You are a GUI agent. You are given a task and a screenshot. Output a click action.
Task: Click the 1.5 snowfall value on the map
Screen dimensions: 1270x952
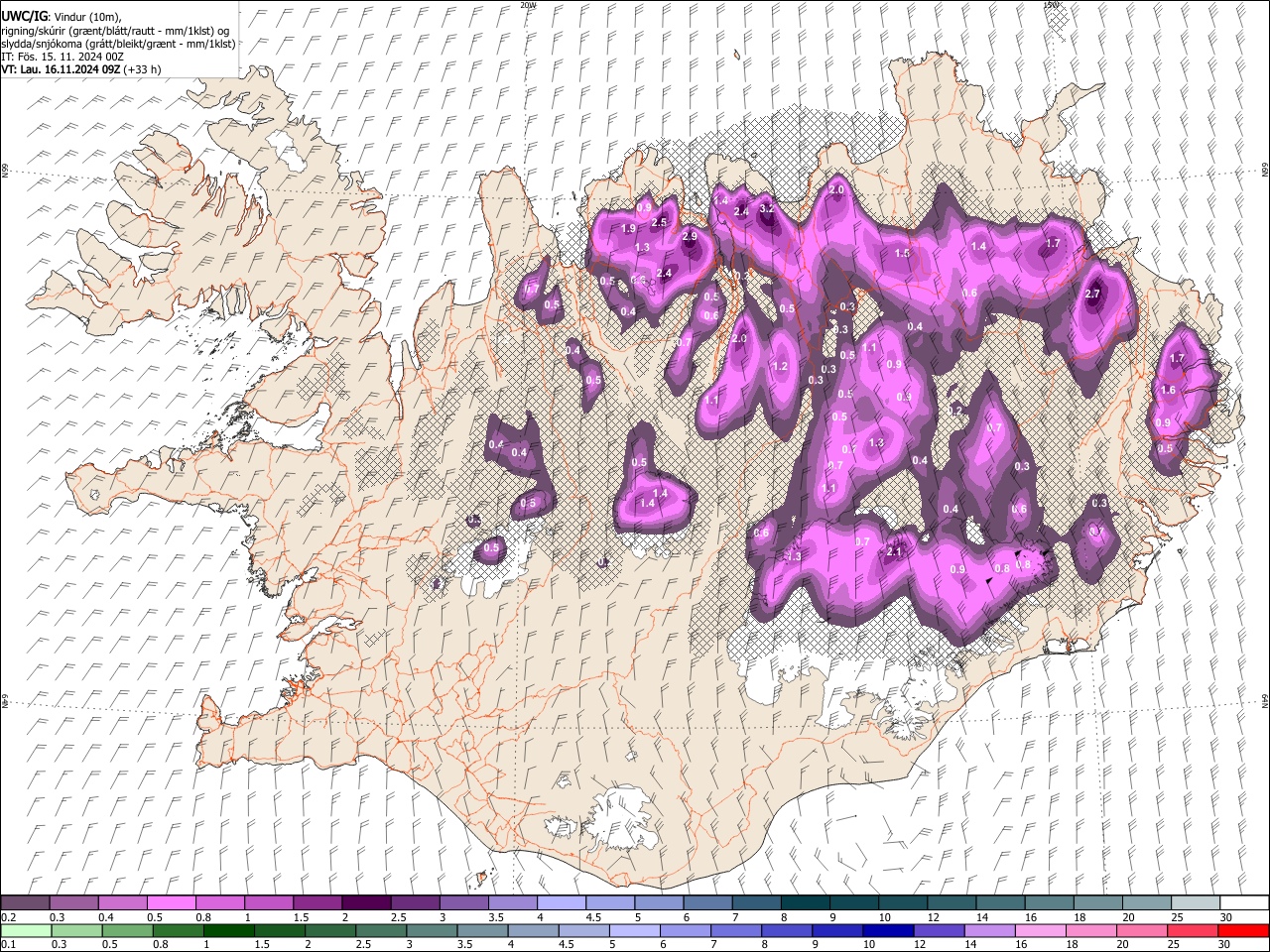902,254
